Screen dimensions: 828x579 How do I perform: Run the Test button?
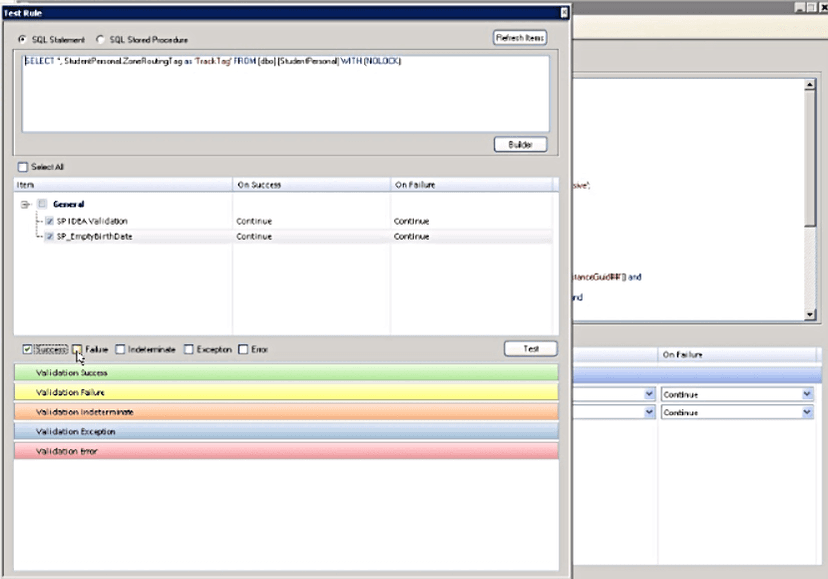click(x=530, y=347)
